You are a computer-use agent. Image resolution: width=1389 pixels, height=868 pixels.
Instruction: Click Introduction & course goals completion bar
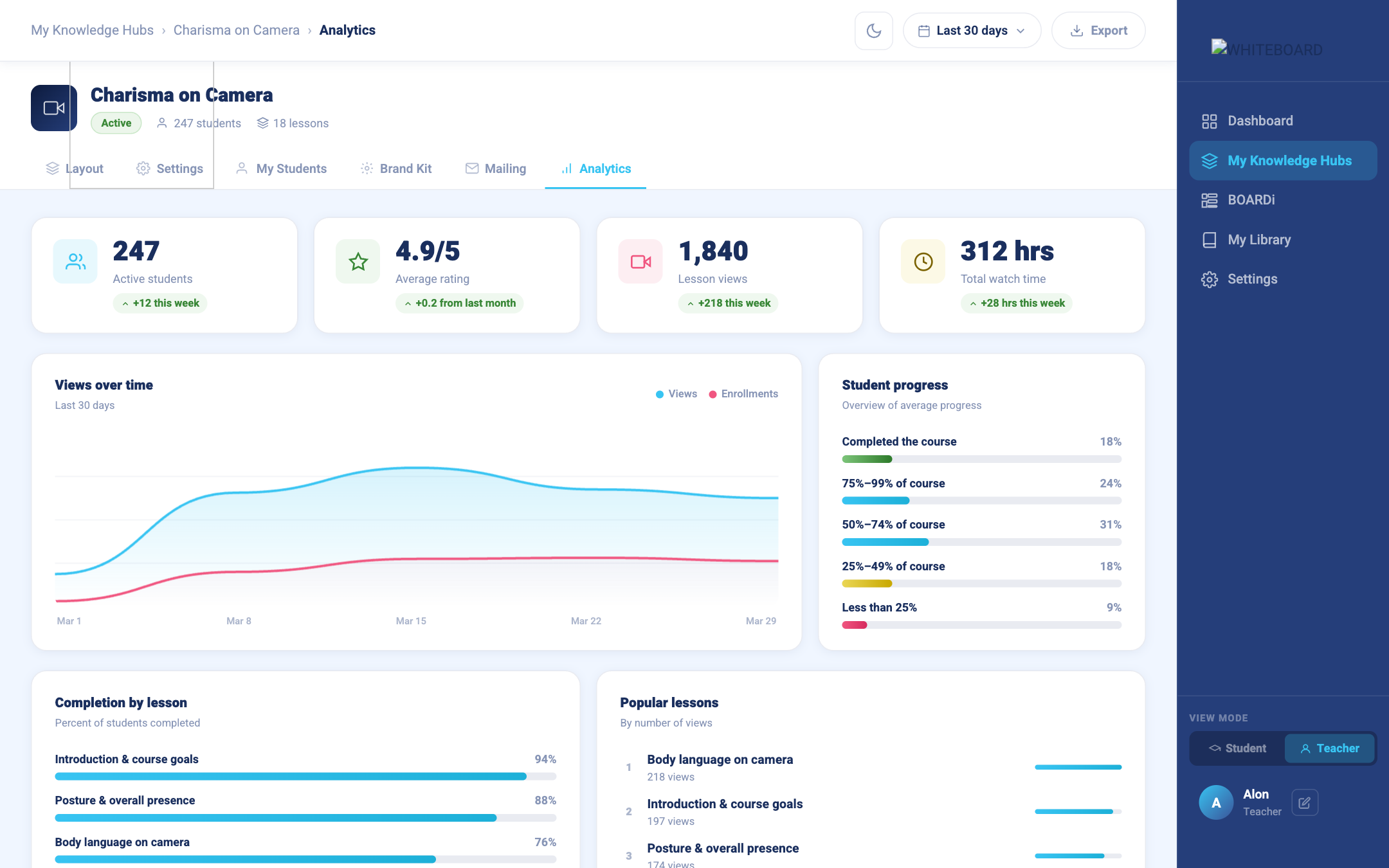click(305, 777)
